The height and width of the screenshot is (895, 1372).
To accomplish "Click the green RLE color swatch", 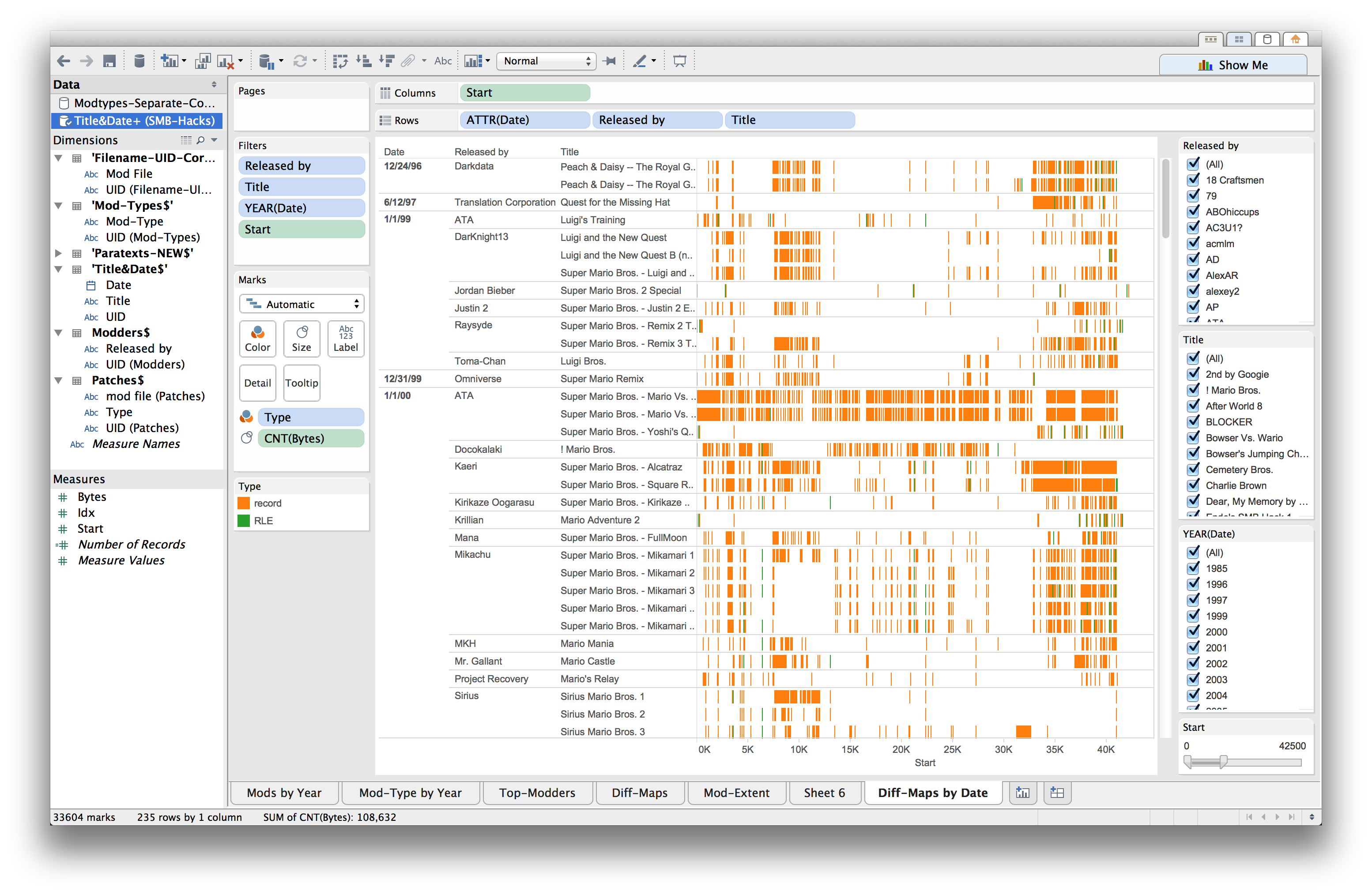I will pyautogui.click(x=244, y=521).
